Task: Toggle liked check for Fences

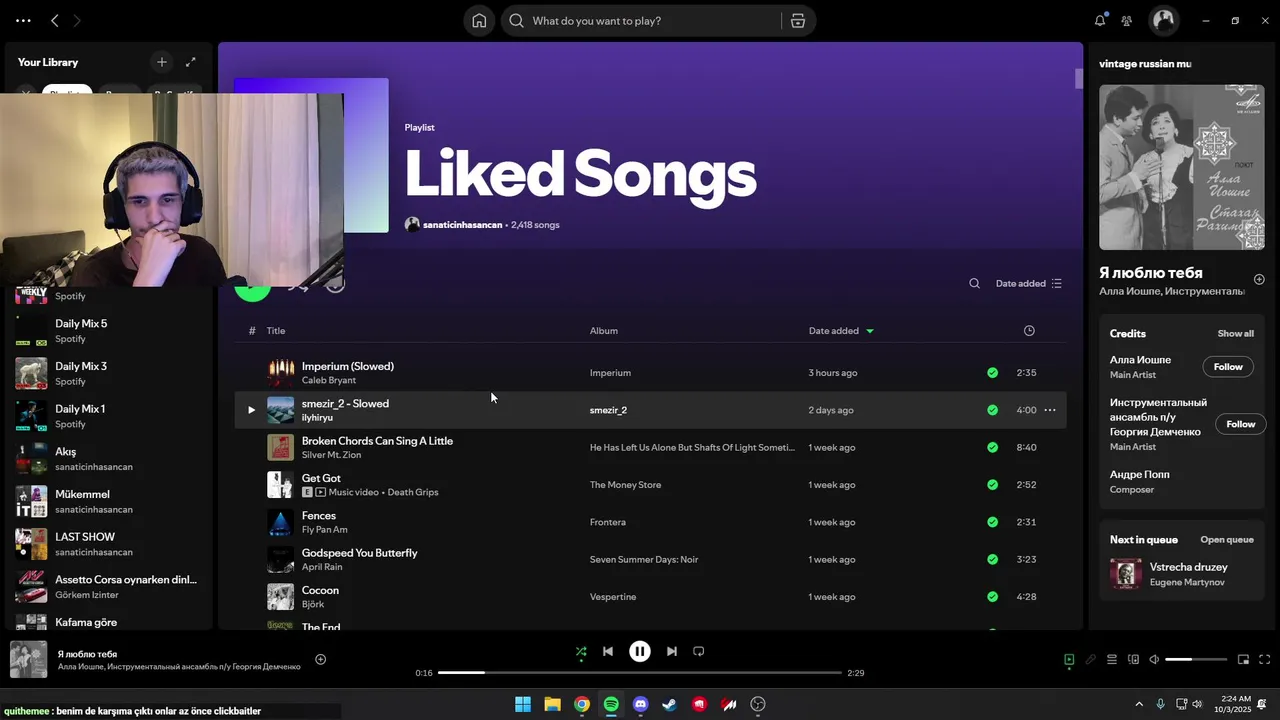Action: (x=992, y=522)
